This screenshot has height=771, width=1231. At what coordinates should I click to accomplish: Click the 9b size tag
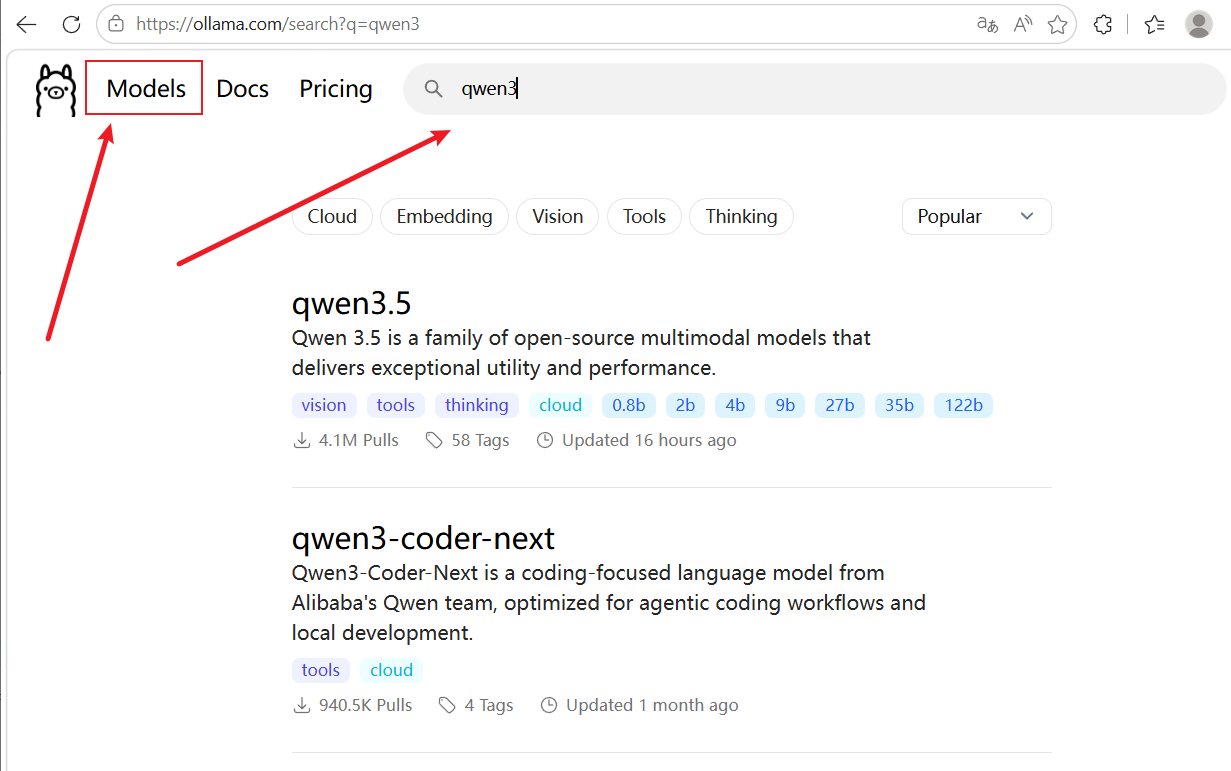pyautogui.click(x=785, y=405)
